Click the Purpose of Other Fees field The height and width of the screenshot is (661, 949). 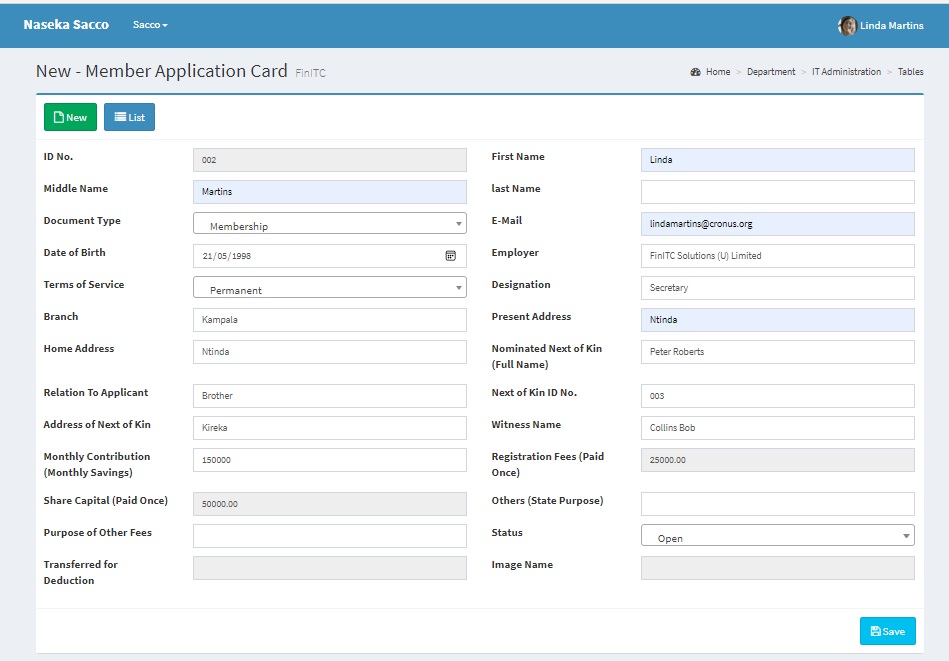(x=329, y=536)
